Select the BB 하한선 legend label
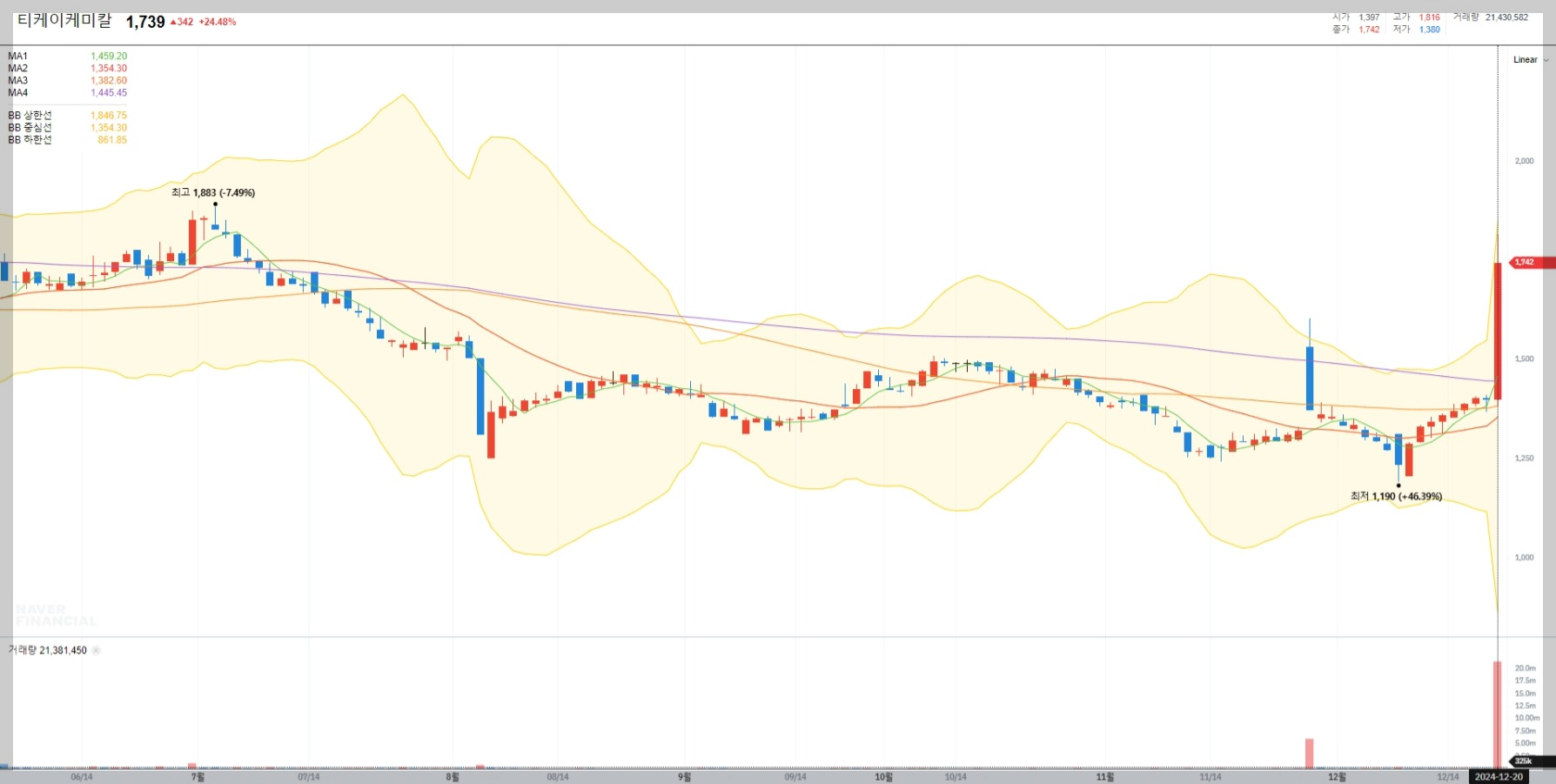Viewport: 1556px width, 784px height. 30,139
